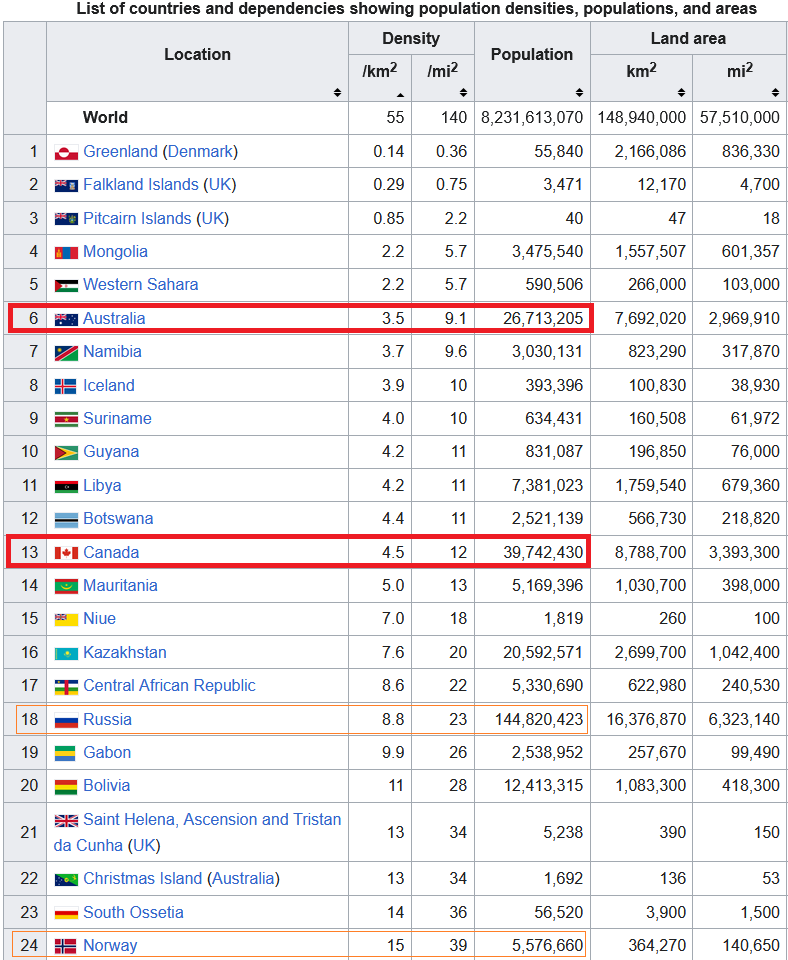Click the Bolivia flag icon
Viewport: 788px width, 960px height.
click(x=66, y=786)
